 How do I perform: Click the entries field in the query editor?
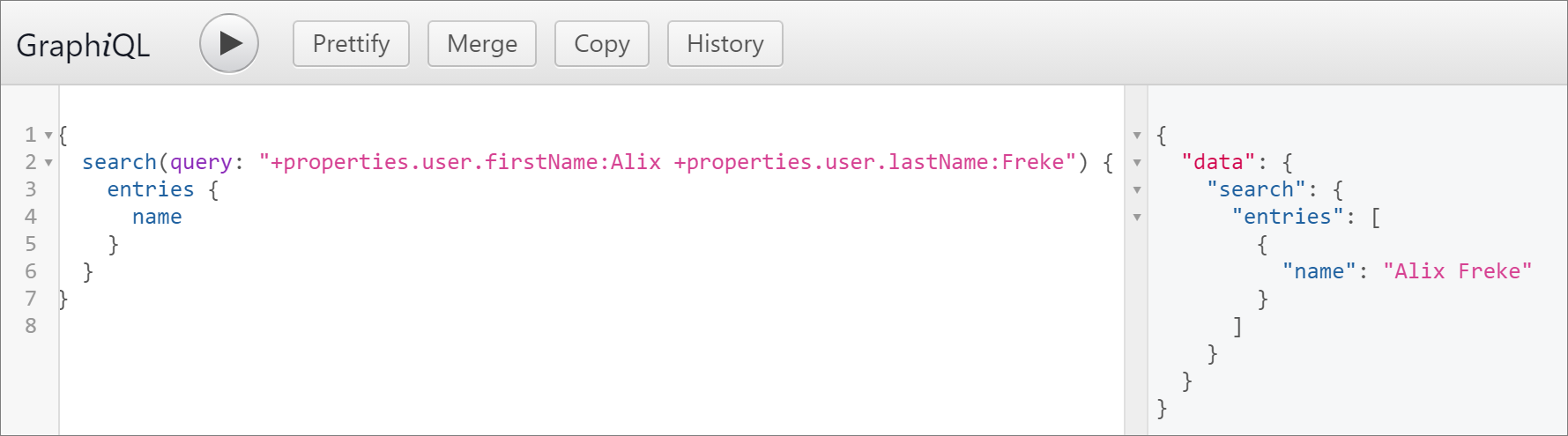point(150,189)
